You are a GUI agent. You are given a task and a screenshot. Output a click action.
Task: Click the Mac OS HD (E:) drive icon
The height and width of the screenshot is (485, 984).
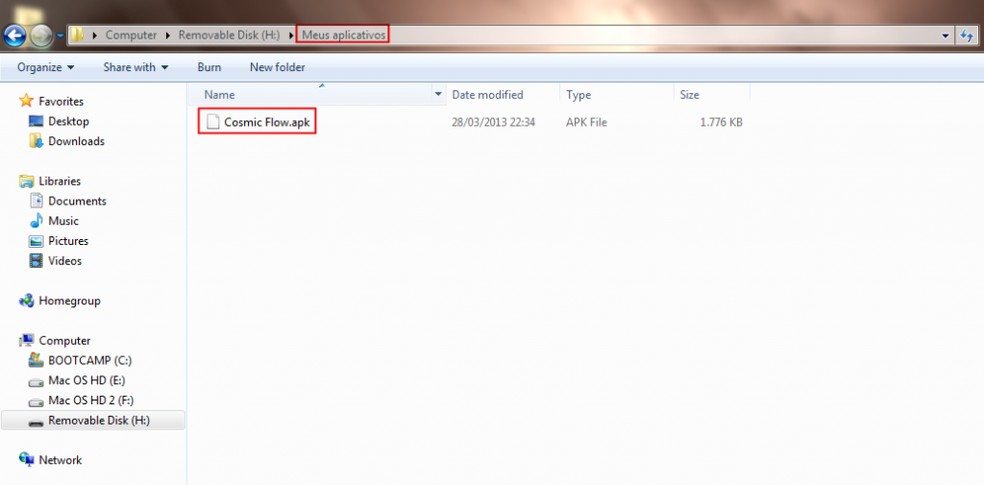36,381
